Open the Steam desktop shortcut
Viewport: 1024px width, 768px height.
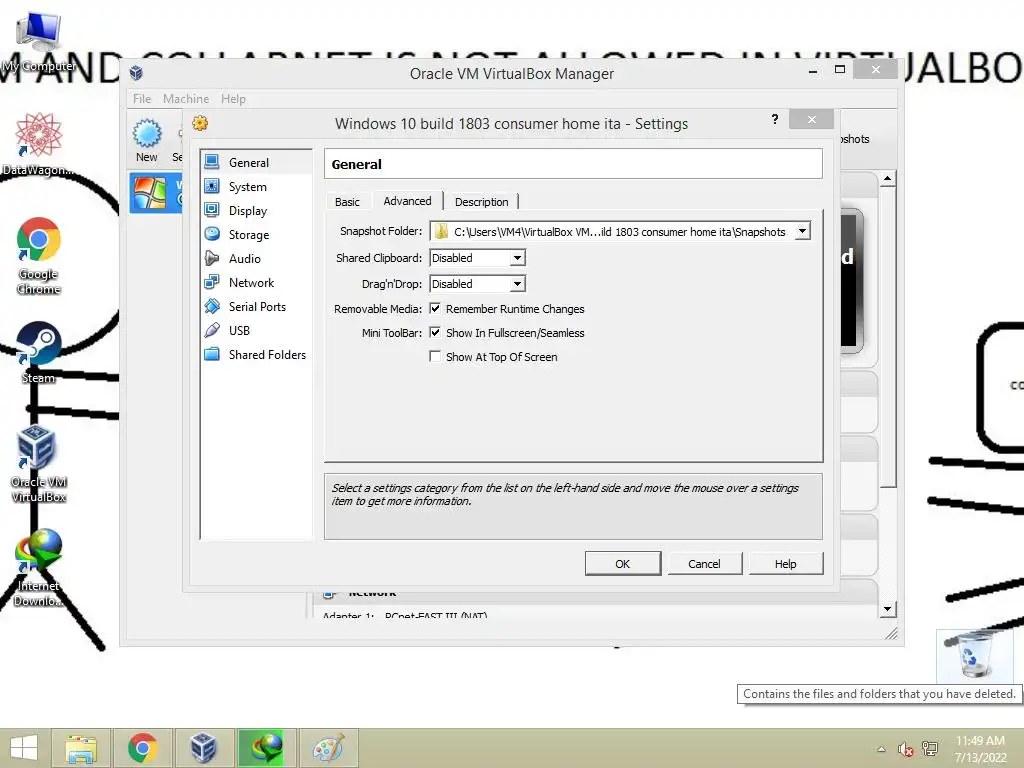coord(39,353)
